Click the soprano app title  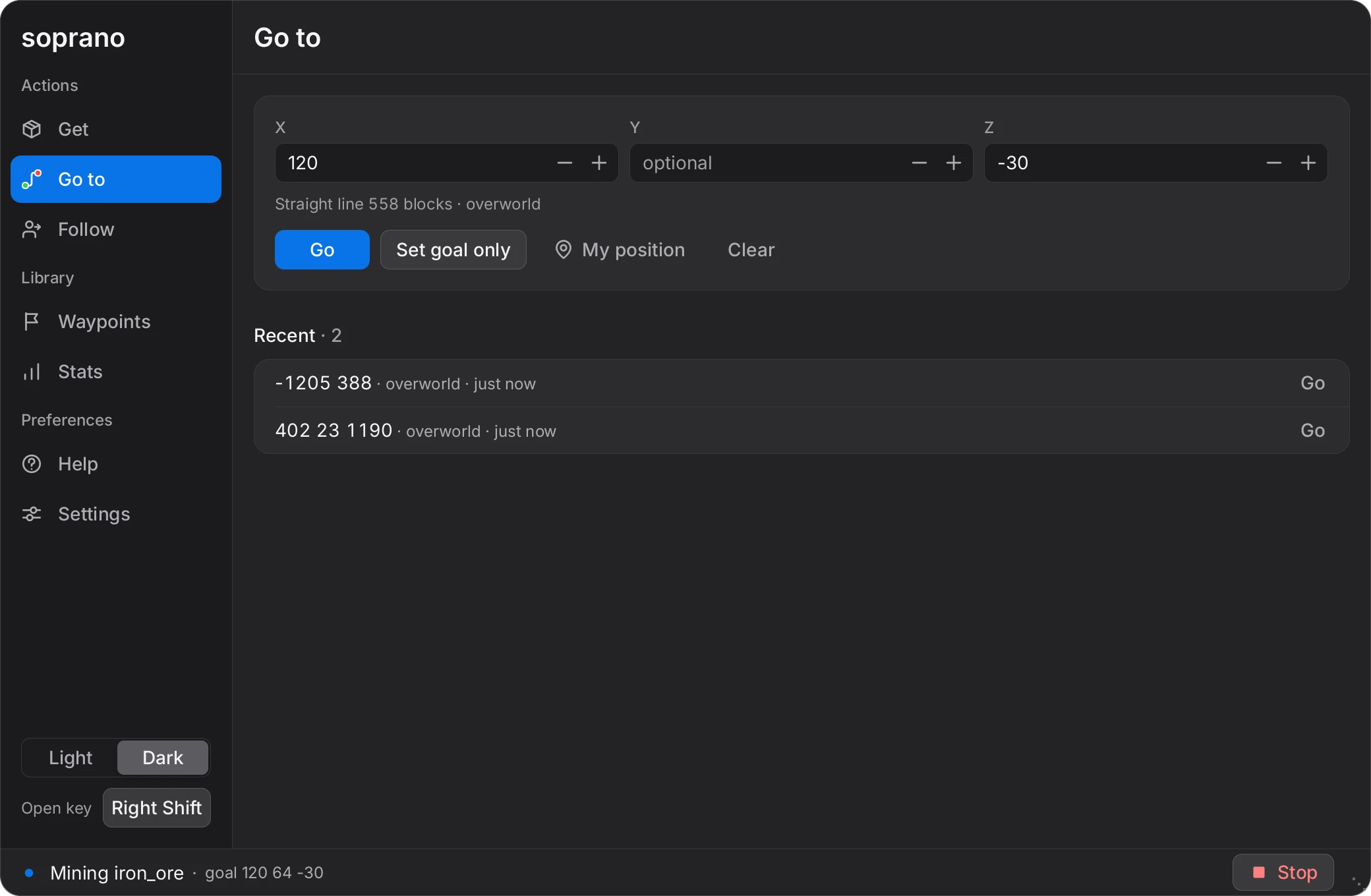click(x=73, y=38)
